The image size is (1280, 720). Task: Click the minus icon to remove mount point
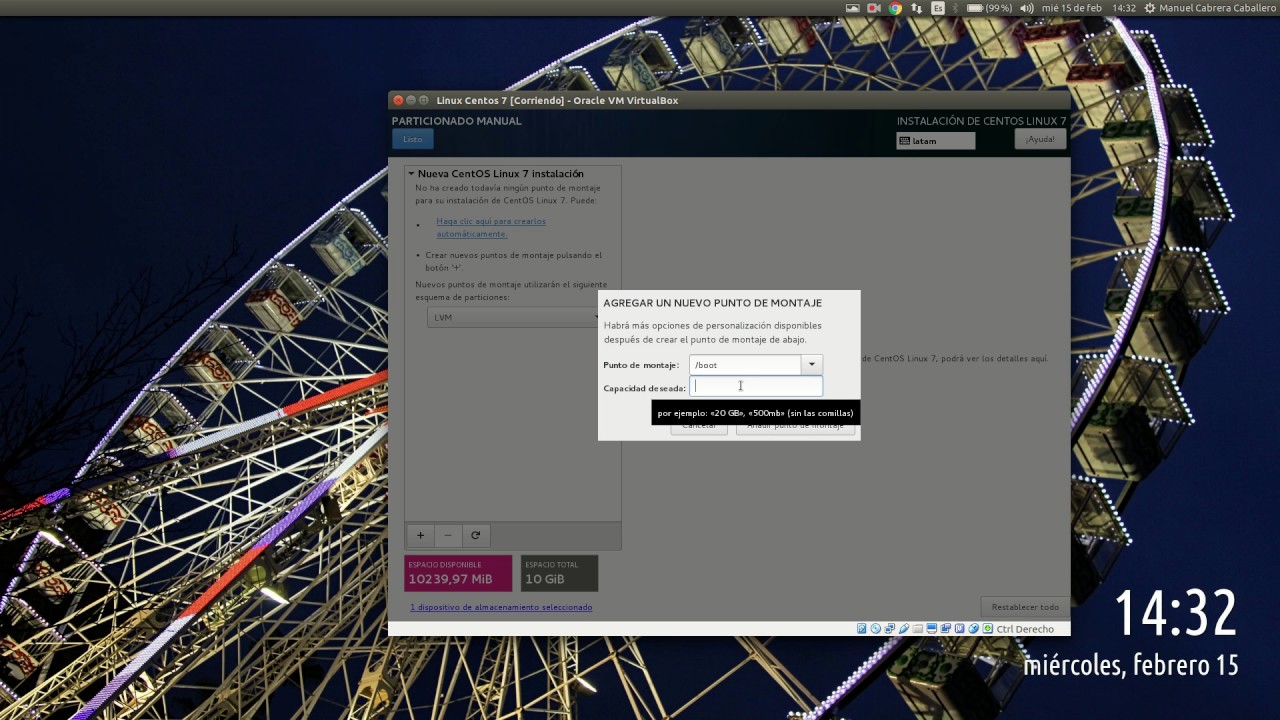448,535
